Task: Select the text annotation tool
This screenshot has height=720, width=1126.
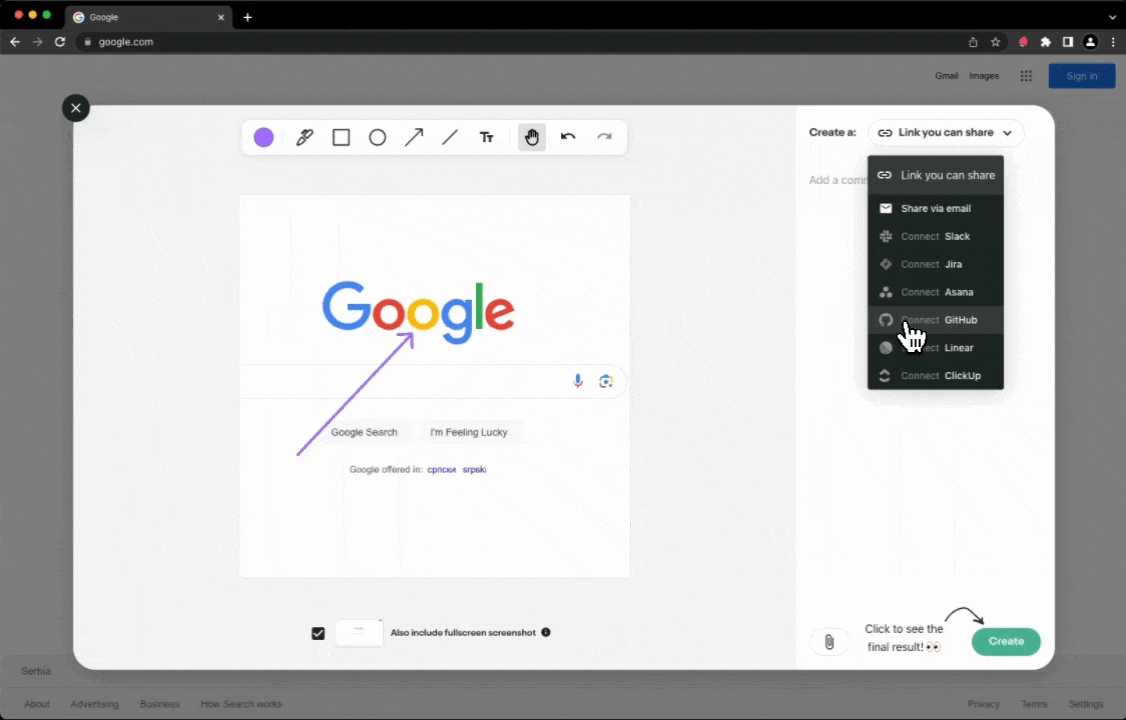Action: pos(487,138)
